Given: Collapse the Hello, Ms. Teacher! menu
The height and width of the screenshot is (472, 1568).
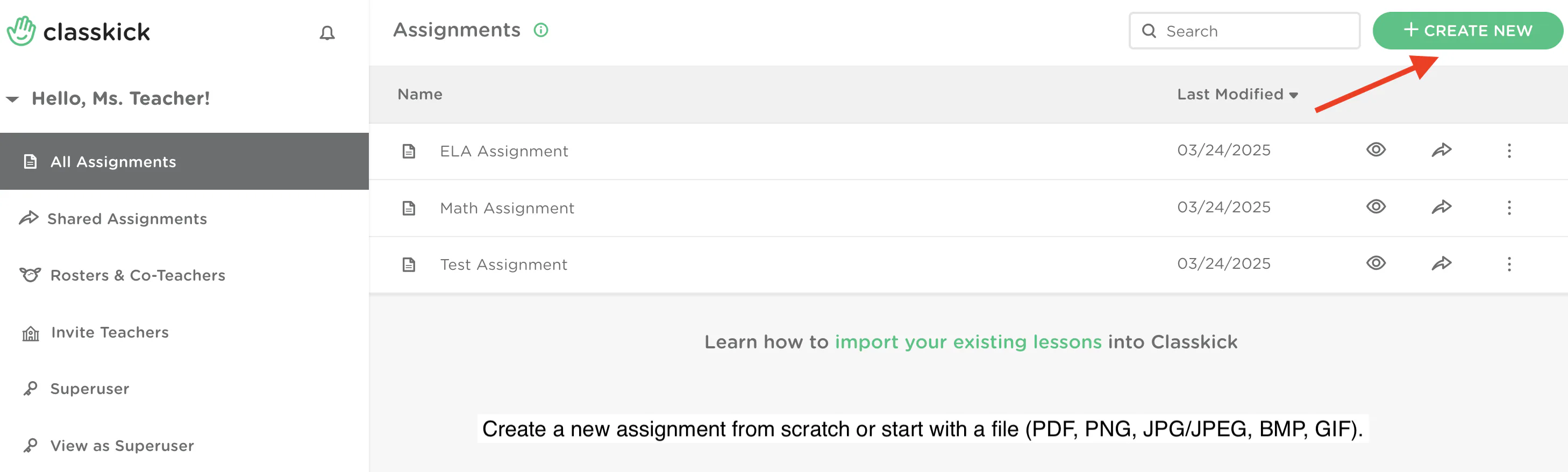Looking at the screenshot, I should (x=12, y=98).
